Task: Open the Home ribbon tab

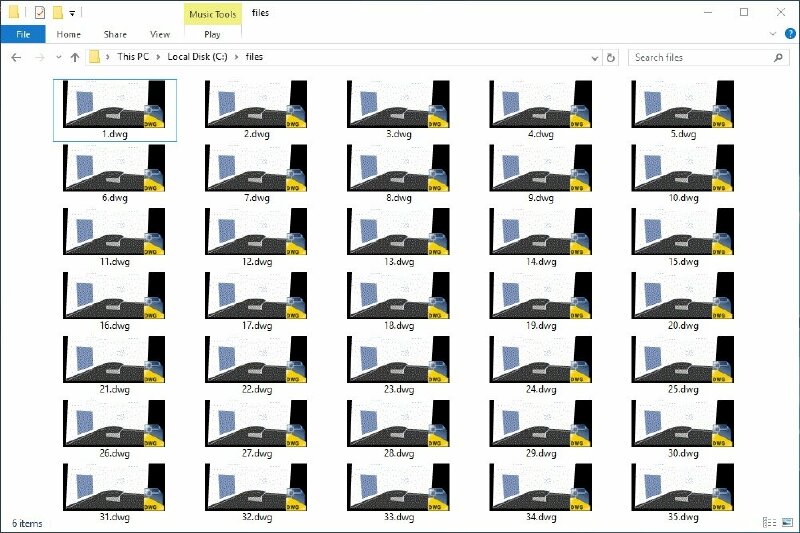Action: (68, 34)
